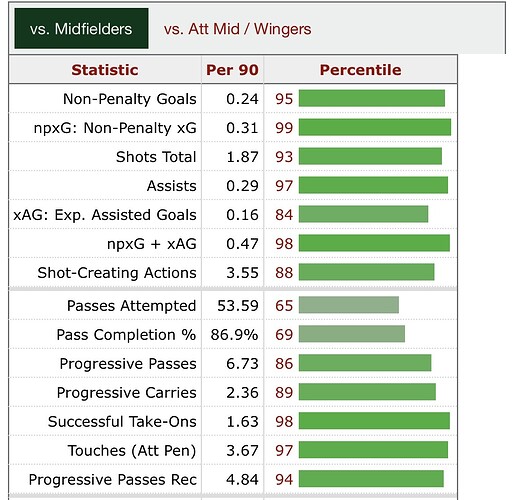The height and width of the screenshot is (500, 513).
Task: Select the Non-Penalty Goals percentile bar
Action: (372, 98)
